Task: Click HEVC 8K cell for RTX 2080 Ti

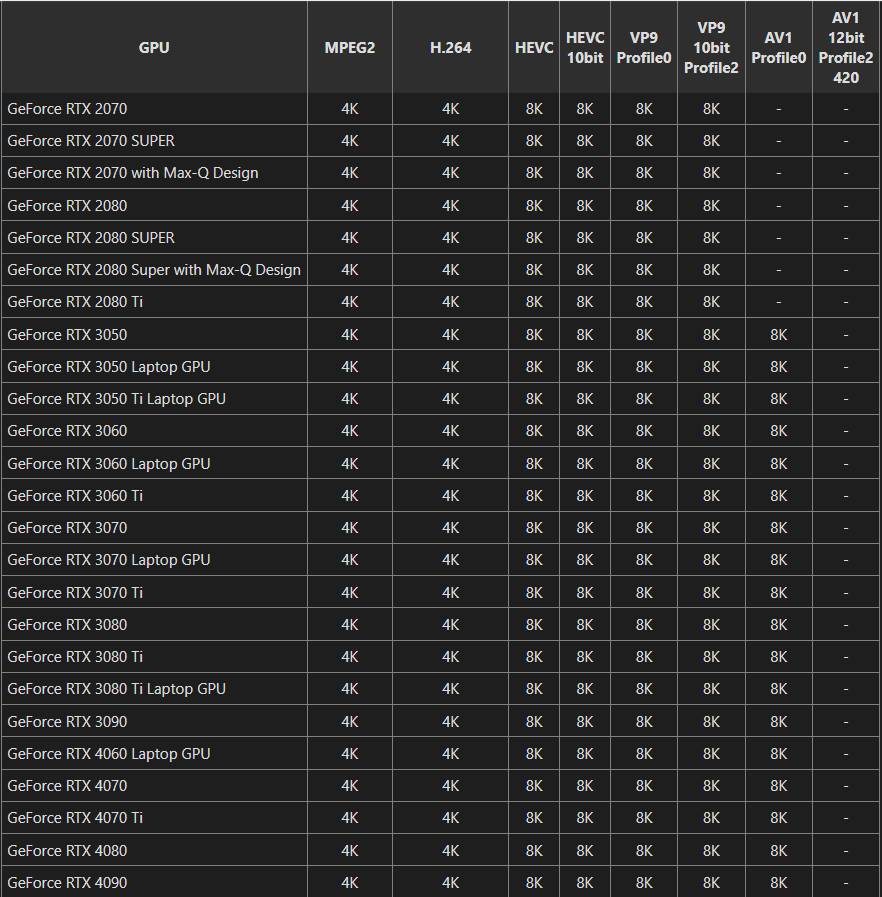Action: (x=534, y=301)
